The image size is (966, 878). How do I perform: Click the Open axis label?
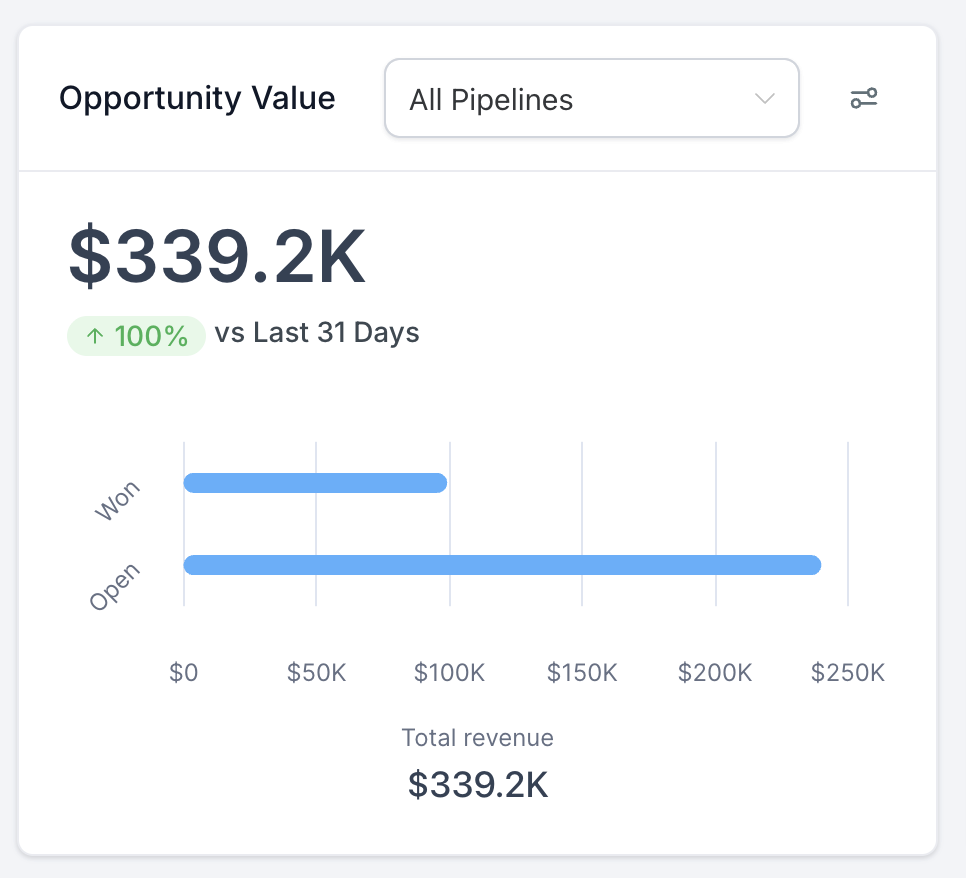coord(115,587)
